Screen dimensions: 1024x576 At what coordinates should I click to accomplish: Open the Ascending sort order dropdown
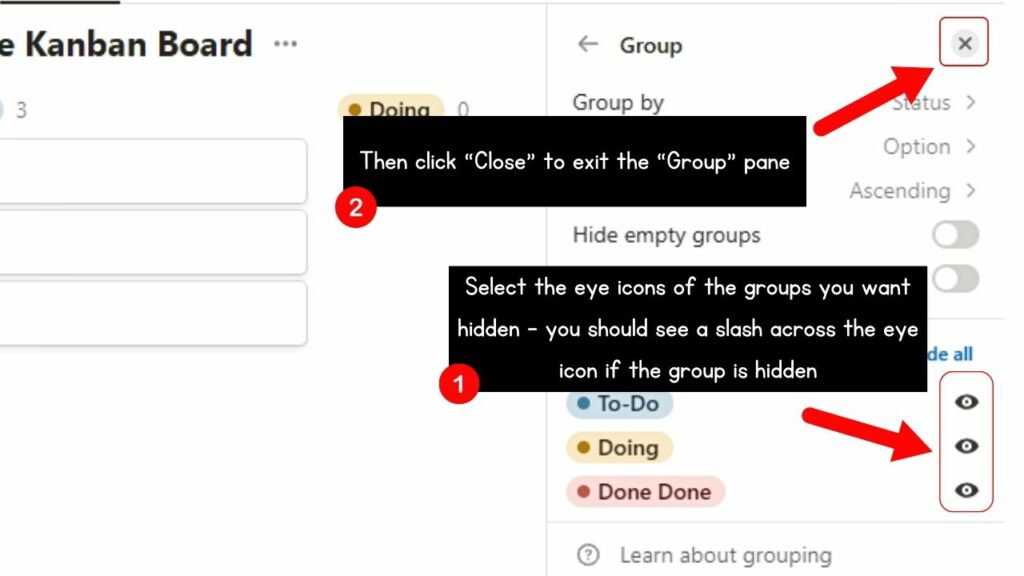coord(913,190)
